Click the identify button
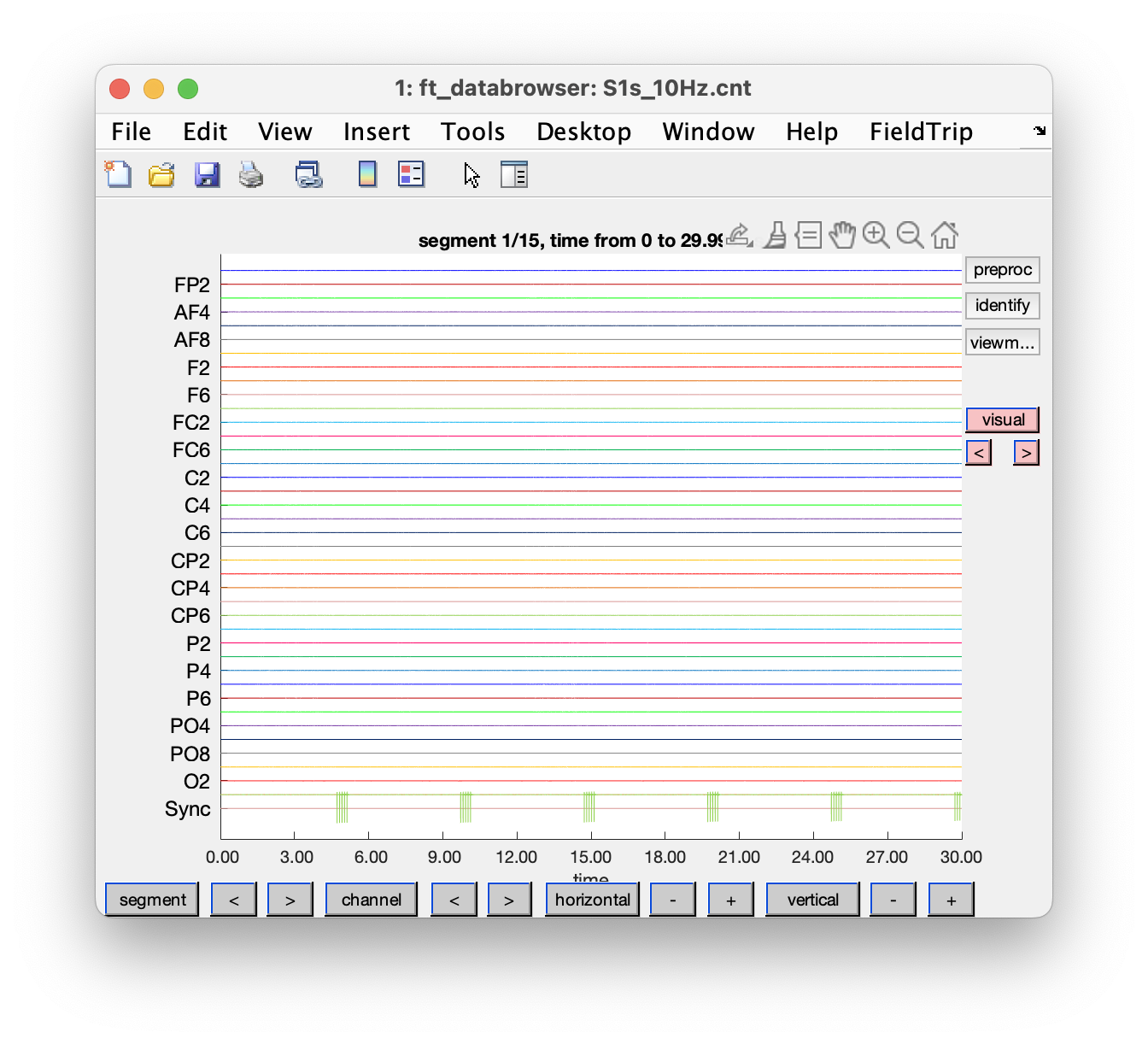This screenshot has width=1148, height=1044. click(1002, 306)
